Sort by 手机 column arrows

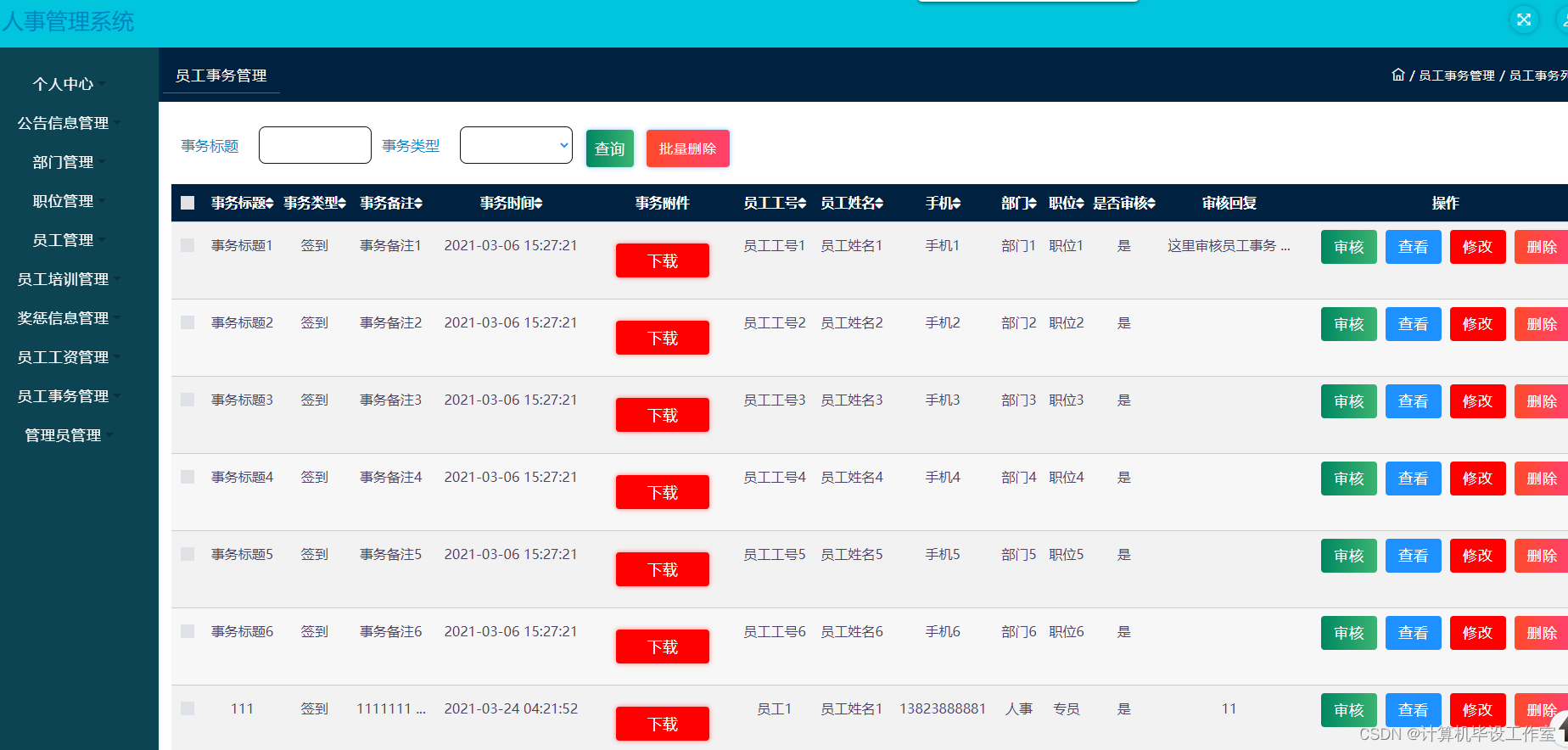pos(956,204)
